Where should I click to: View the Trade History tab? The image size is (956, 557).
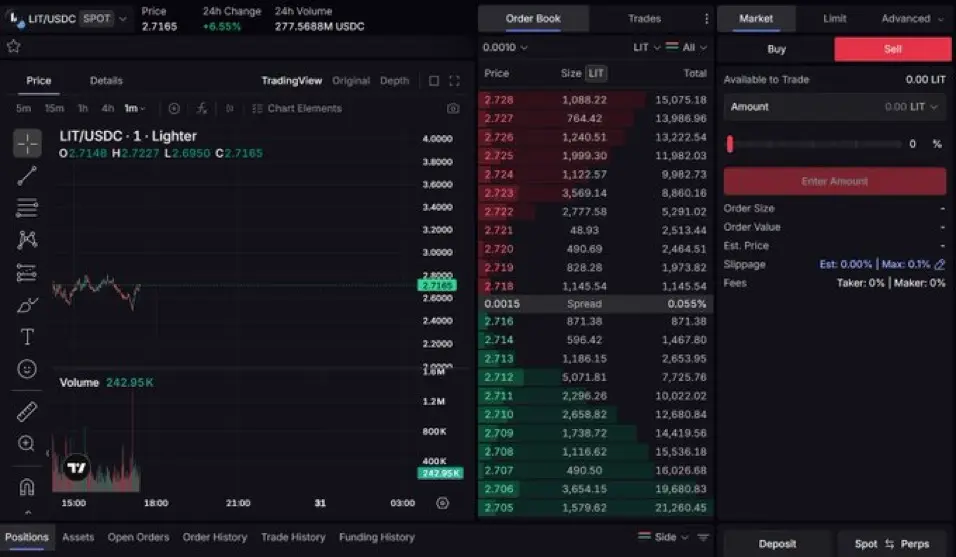[293, 537]
